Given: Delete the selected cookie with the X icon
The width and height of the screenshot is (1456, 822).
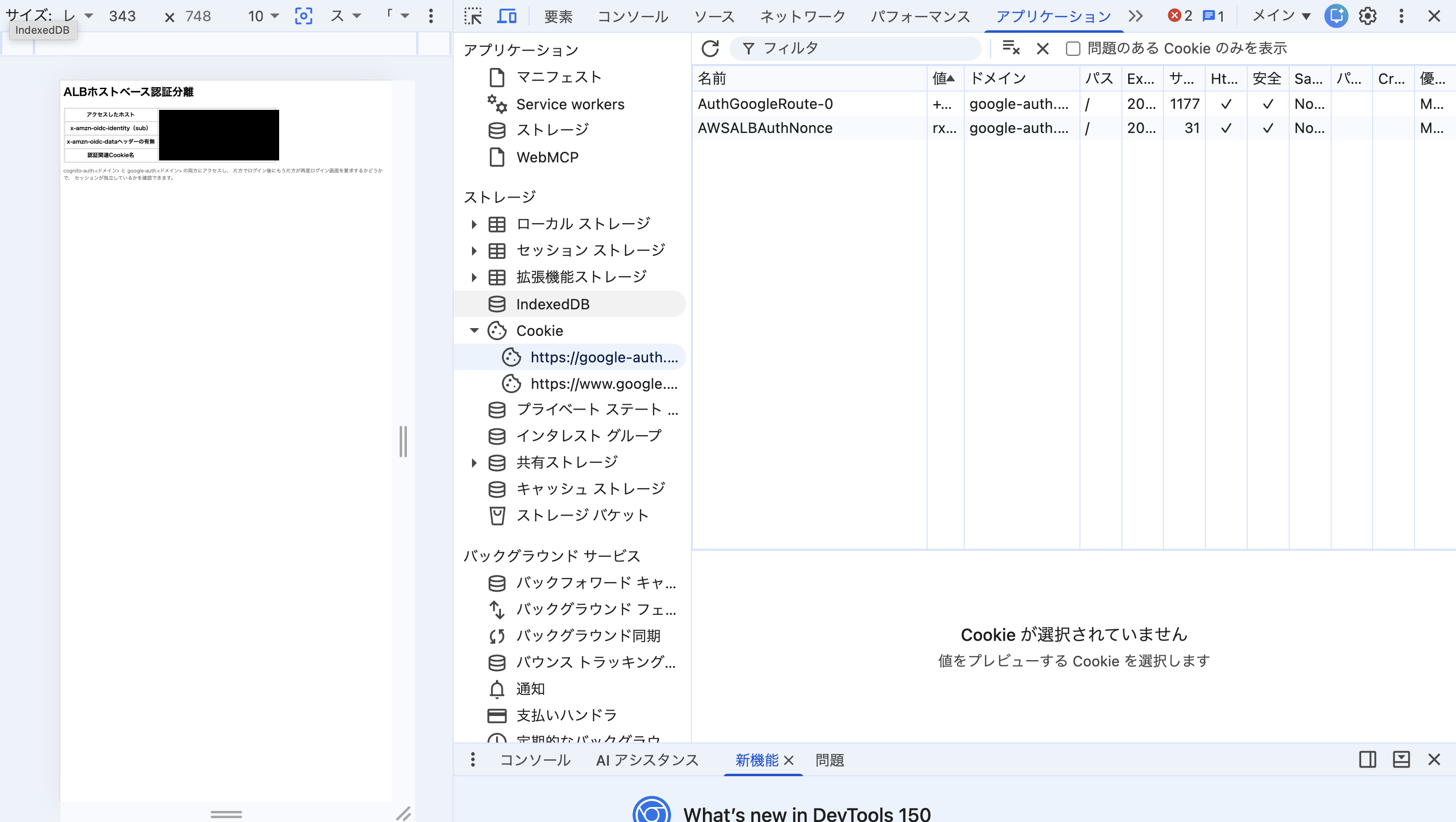Looking at the screenshot, I should click(x=1043, y=49).
